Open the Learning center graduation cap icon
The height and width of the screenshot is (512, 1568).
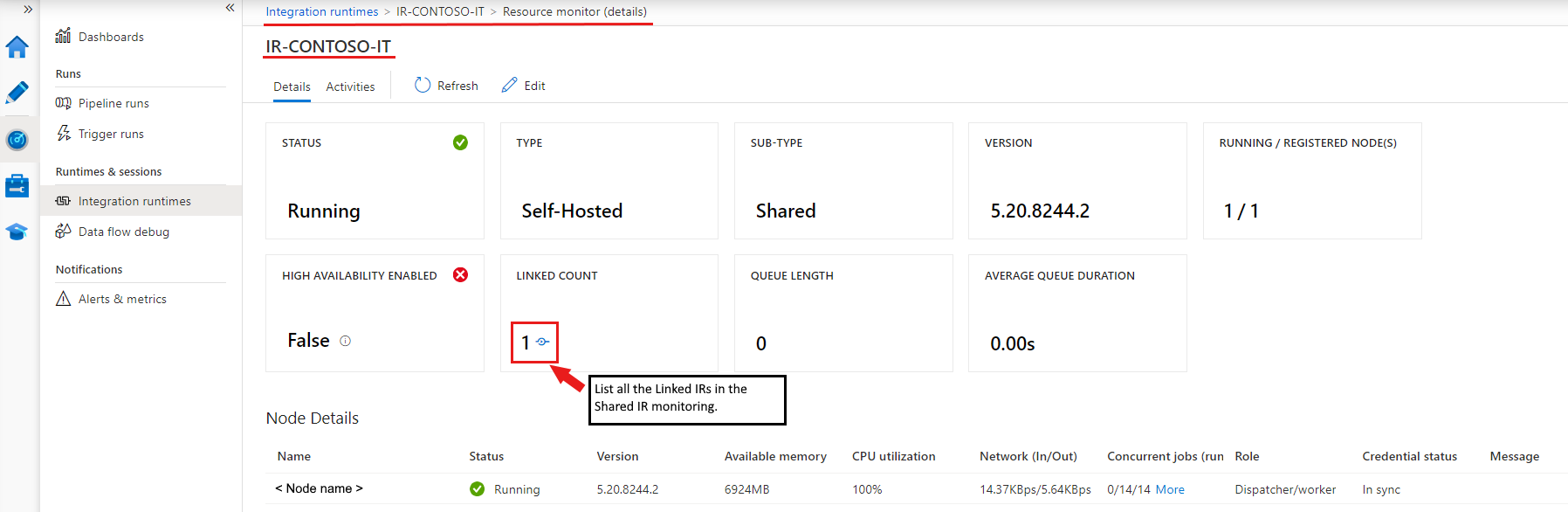click(x=17, y=232)
